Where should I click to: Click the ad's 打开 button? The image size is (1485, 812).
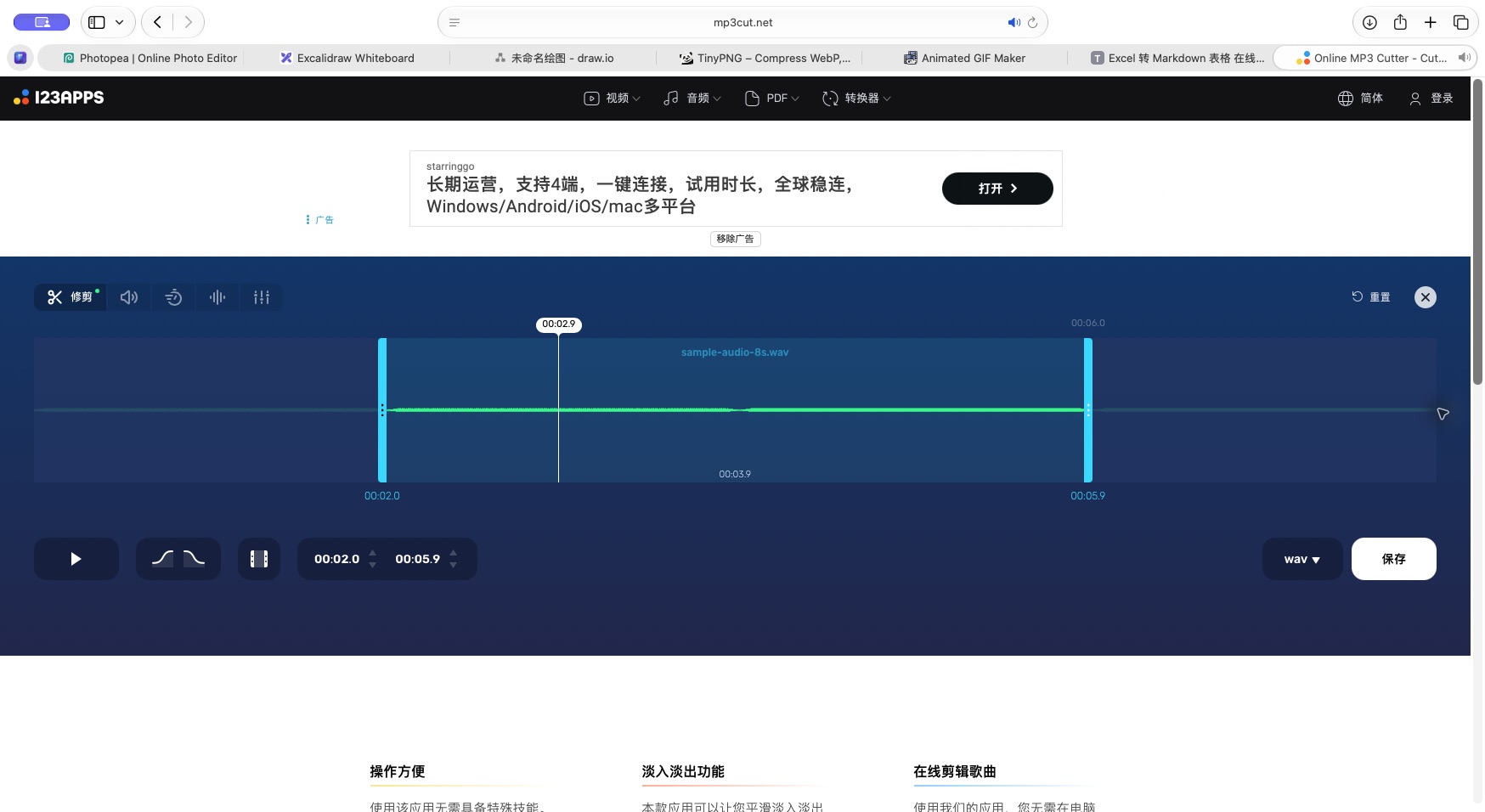[x=997, y=189]
